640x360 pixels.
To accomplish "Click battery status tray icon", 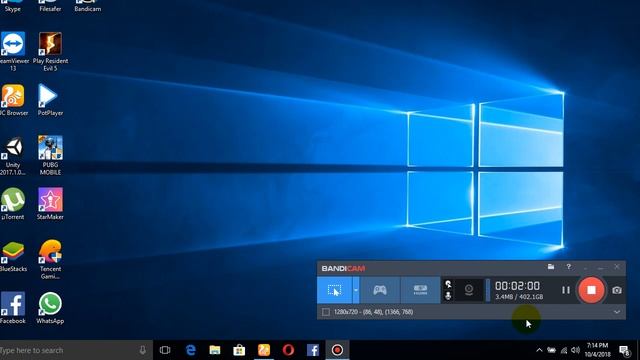I will click(x=551, y=350).
